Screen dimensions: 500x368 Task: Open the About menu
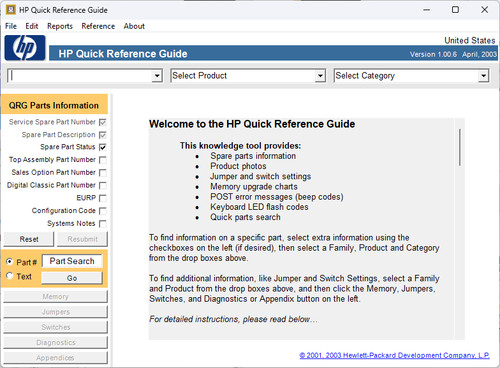134,26
